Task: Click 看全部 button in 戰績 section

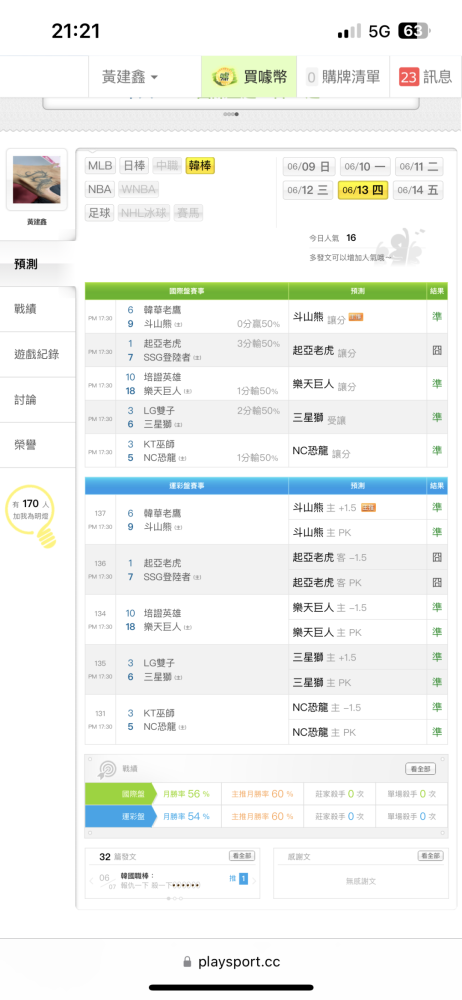Action: (421, 769)
